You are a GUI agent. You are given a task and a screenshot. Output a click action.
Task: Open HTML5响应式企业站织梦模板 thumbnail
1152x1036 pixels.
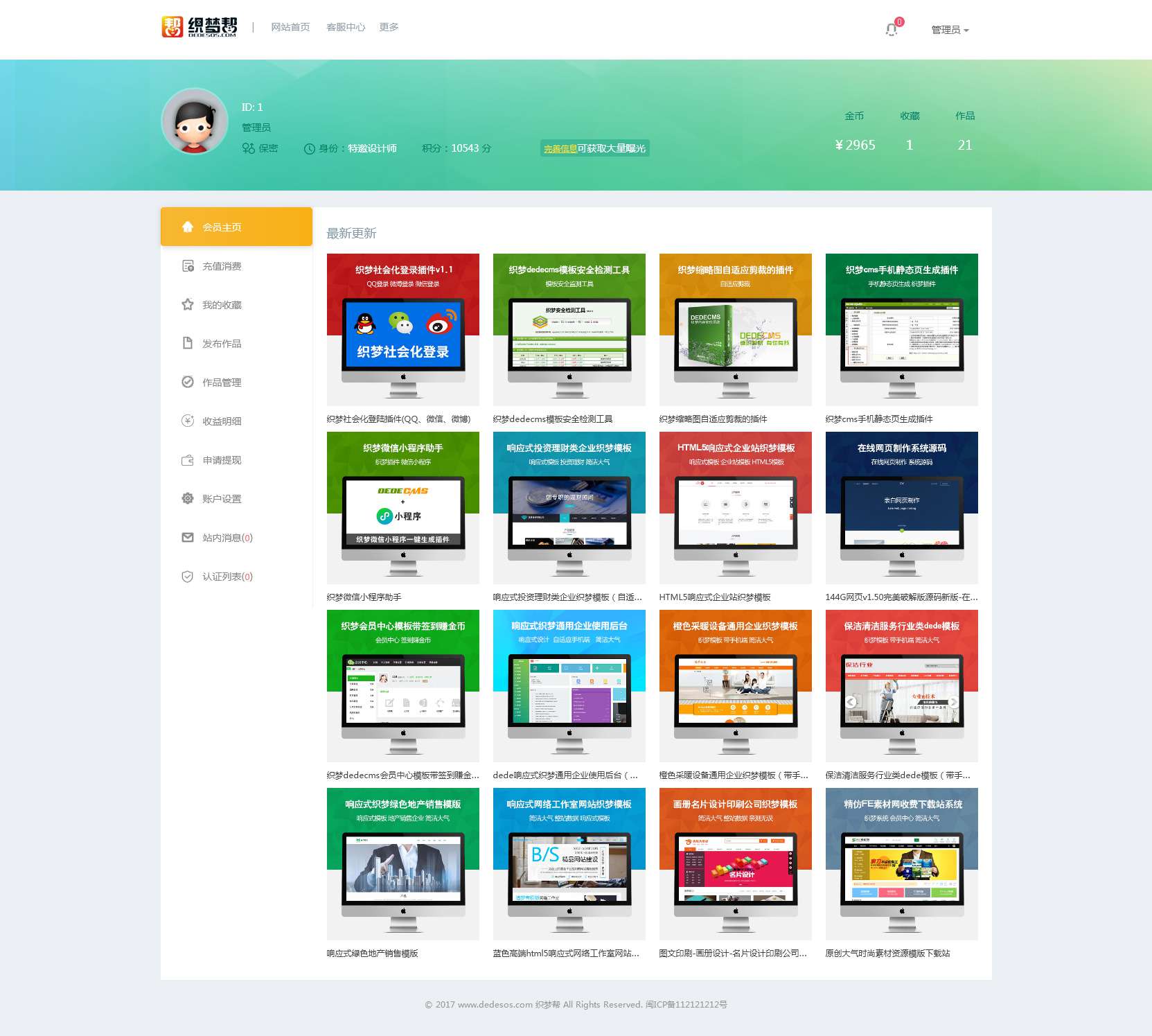pyautogui.click(x=736, y=508)
